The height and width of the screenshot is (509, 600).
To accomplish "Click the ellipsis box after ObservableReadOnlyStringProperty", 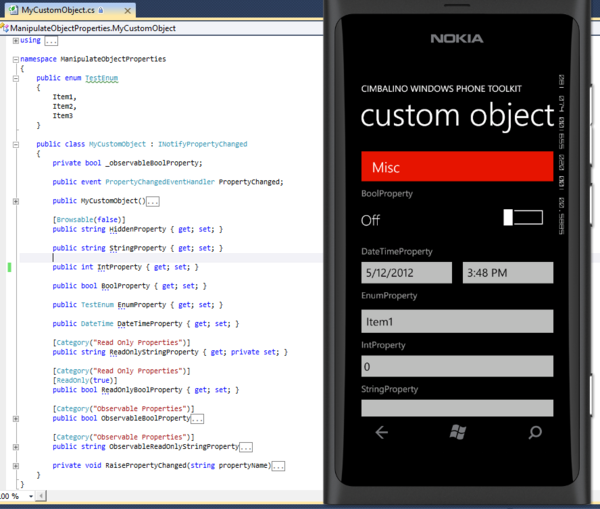I will 246,447.
